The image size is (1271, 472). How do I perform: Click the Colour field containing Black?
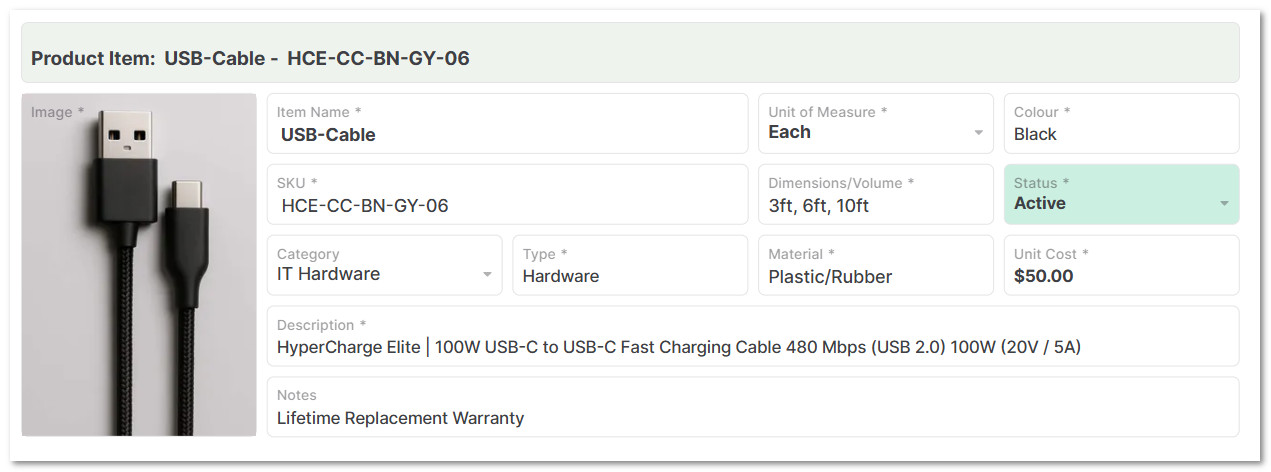(x=1120, y=134)
